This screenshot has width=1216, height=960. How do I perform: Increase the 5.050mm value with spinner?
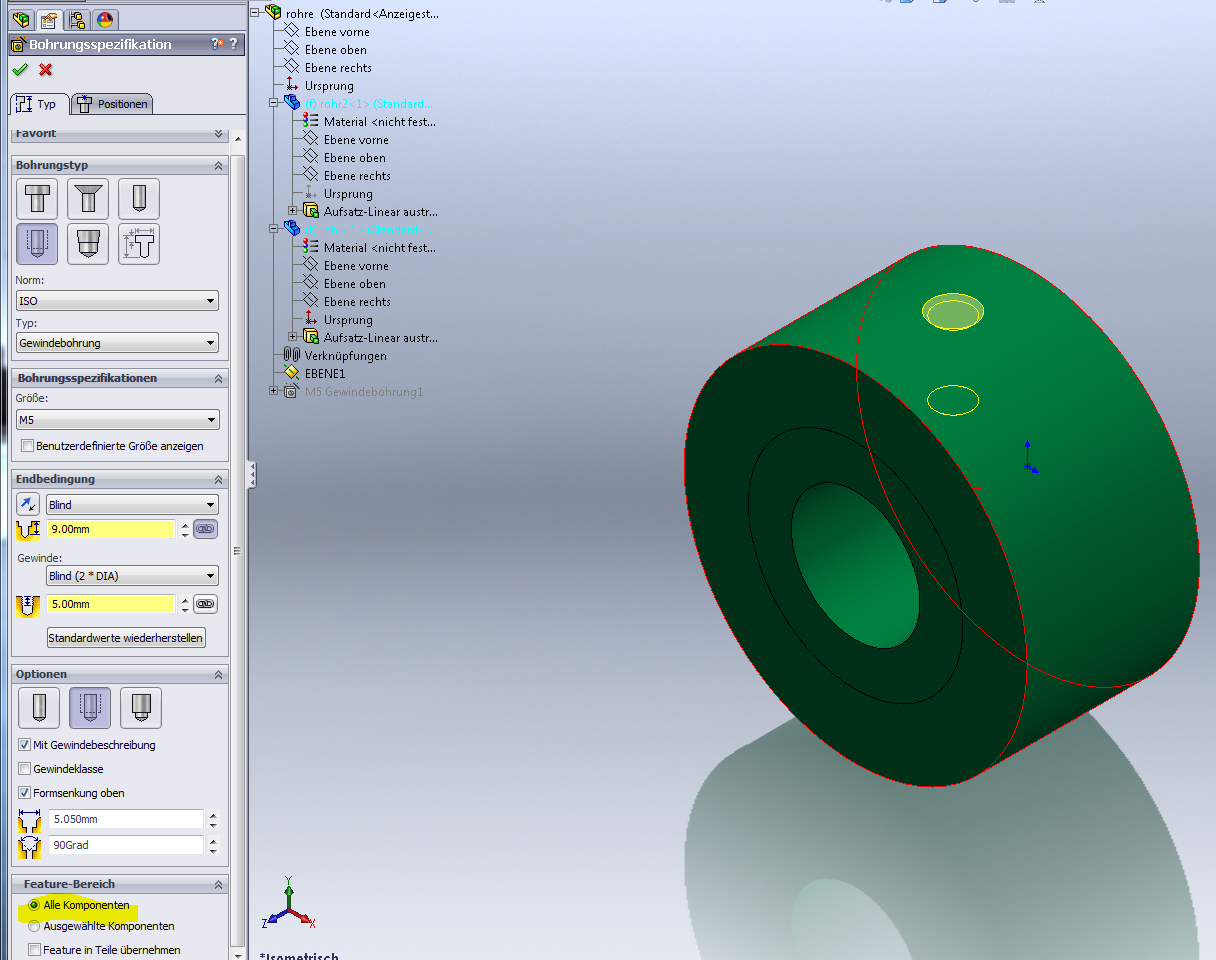[x=212, y=814]
